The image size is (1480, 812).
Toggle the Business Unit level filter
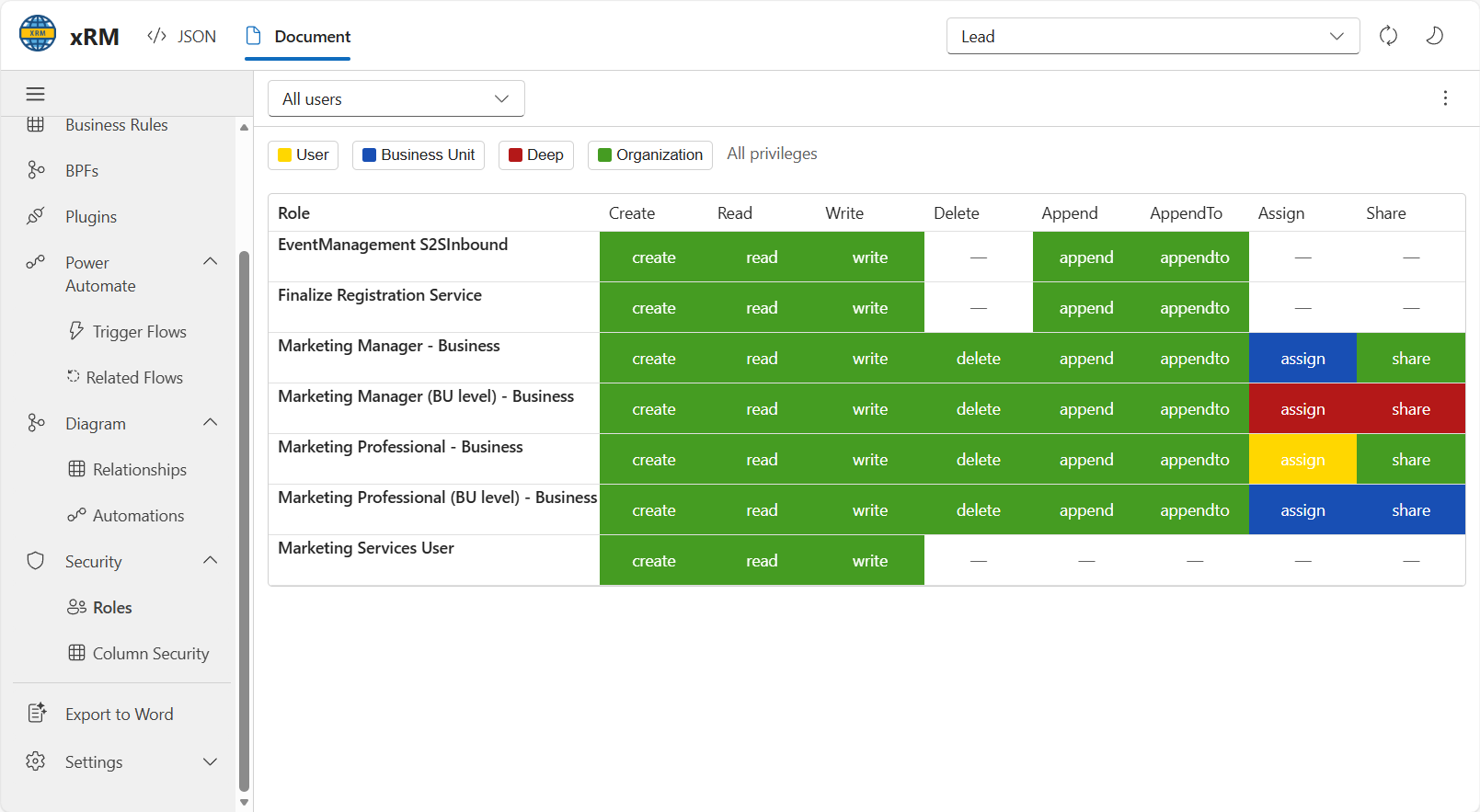tap(419, 154)
